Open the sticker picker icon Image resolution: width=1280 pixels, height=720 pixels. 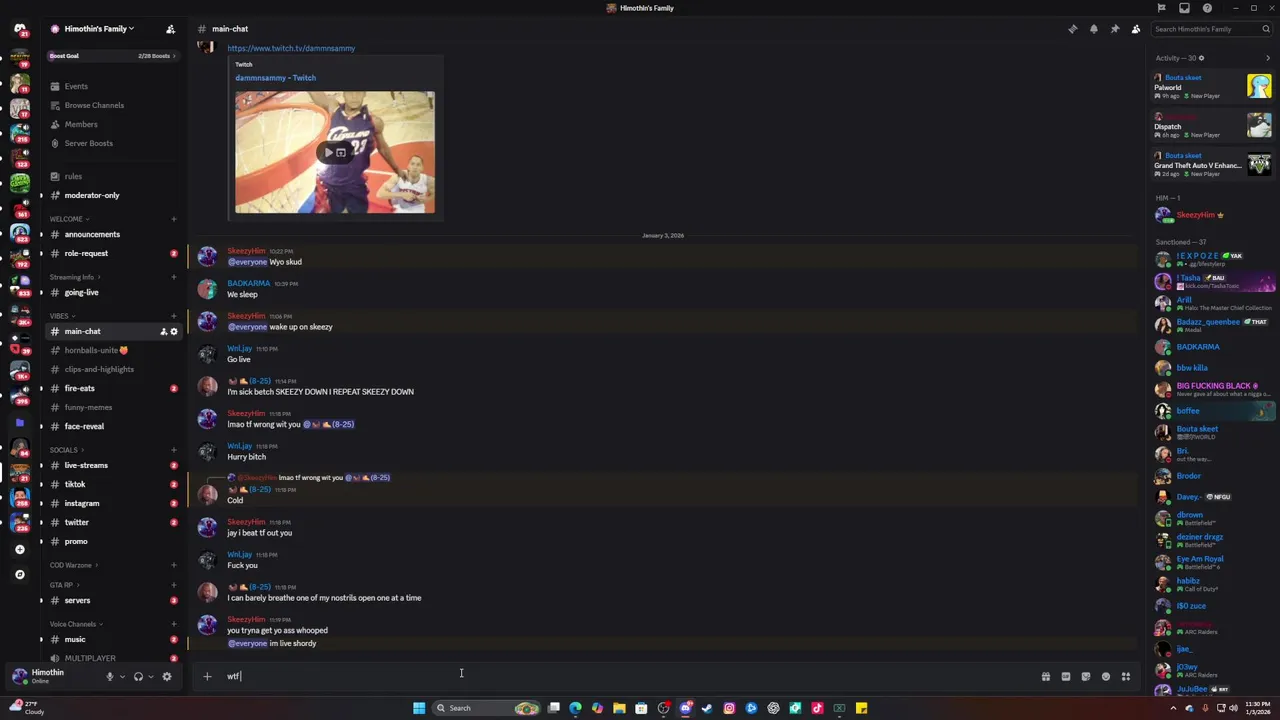1086,677
